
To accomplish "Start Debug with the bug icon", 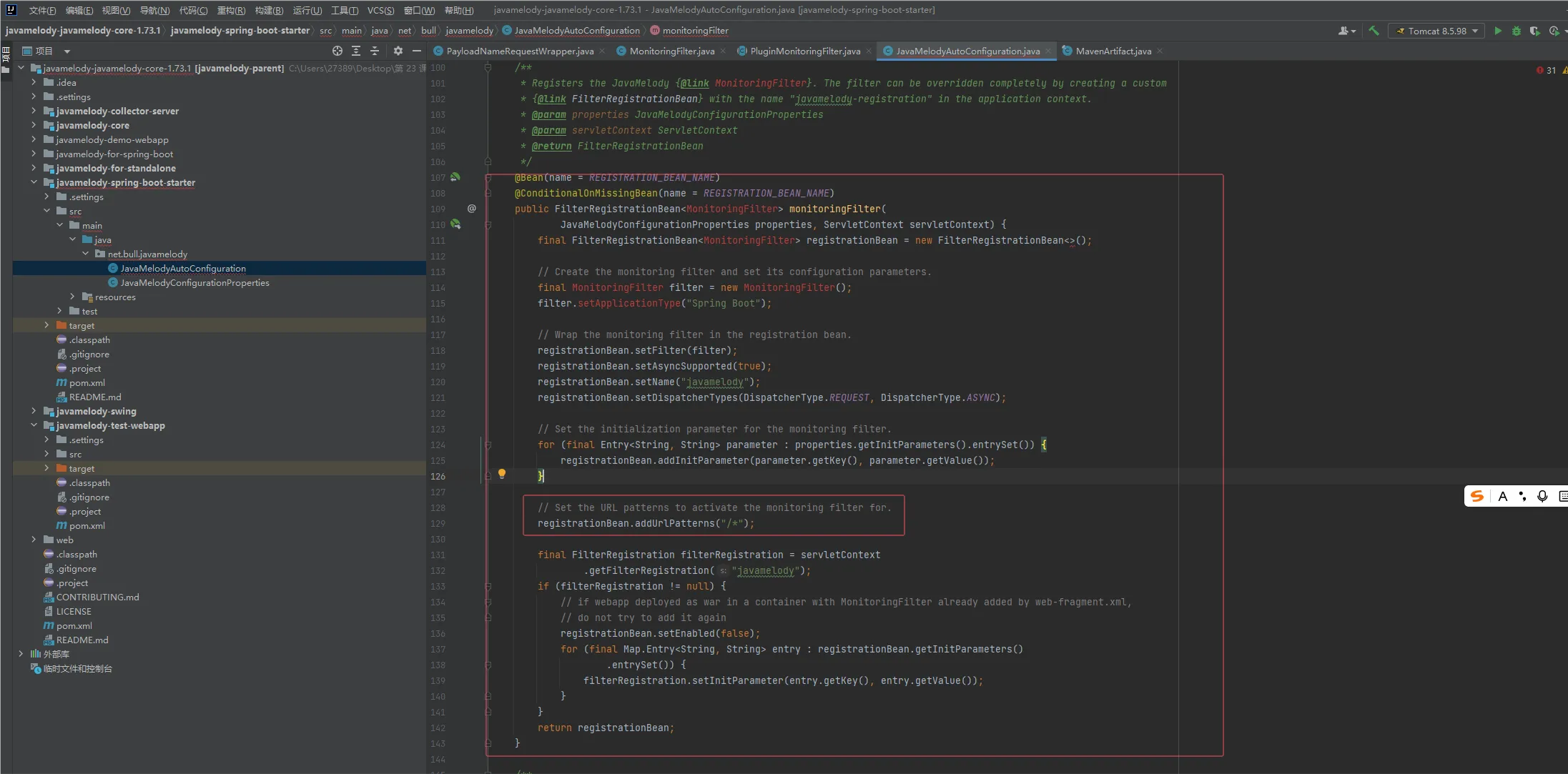I will click(1516, 31).
